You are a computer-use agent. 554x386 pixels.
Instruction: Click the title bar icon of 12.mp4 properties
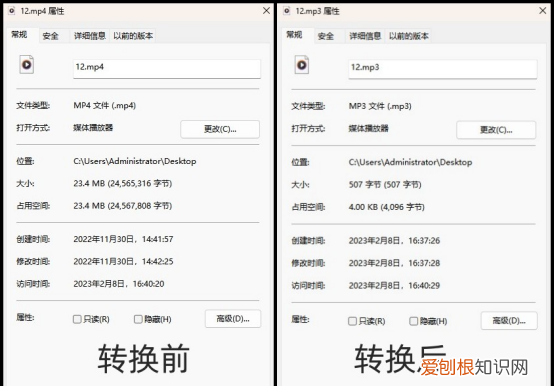(x=12, y=11)
